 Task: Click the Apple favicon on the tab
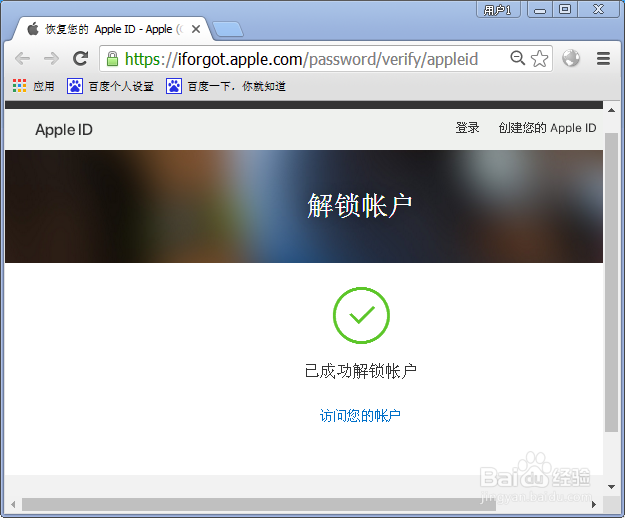pyautogui.click(x=33, y=29)
